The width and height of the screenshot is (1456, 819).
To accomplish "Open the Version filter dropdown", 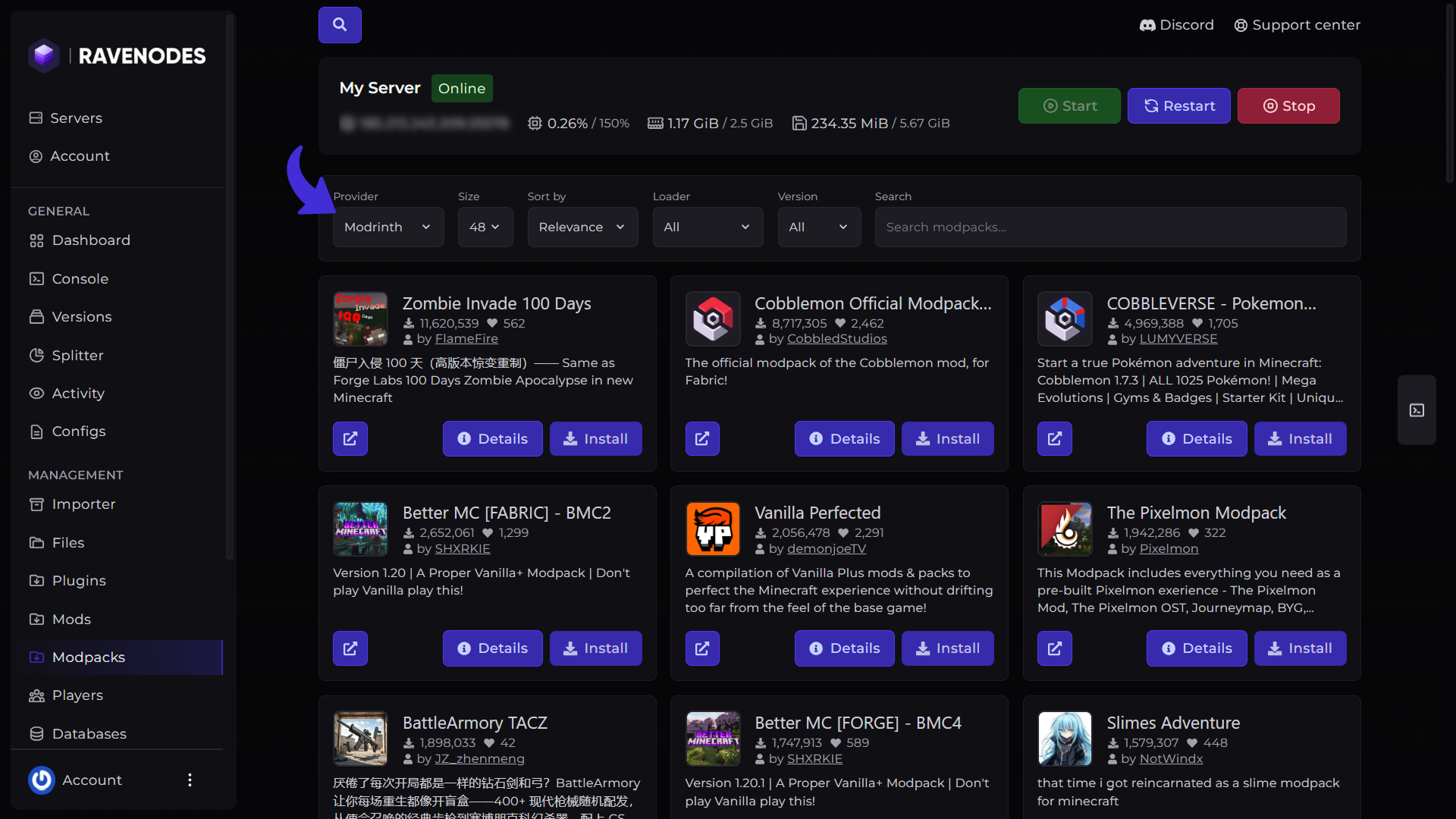I will [819, 227].
